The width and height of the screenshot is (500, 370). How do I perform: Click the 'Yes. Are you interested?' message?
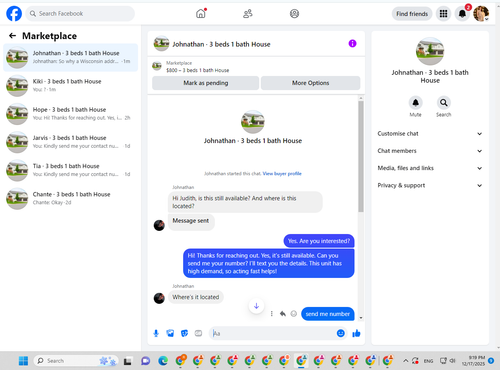pyautogui.click(x=319, y=241)
